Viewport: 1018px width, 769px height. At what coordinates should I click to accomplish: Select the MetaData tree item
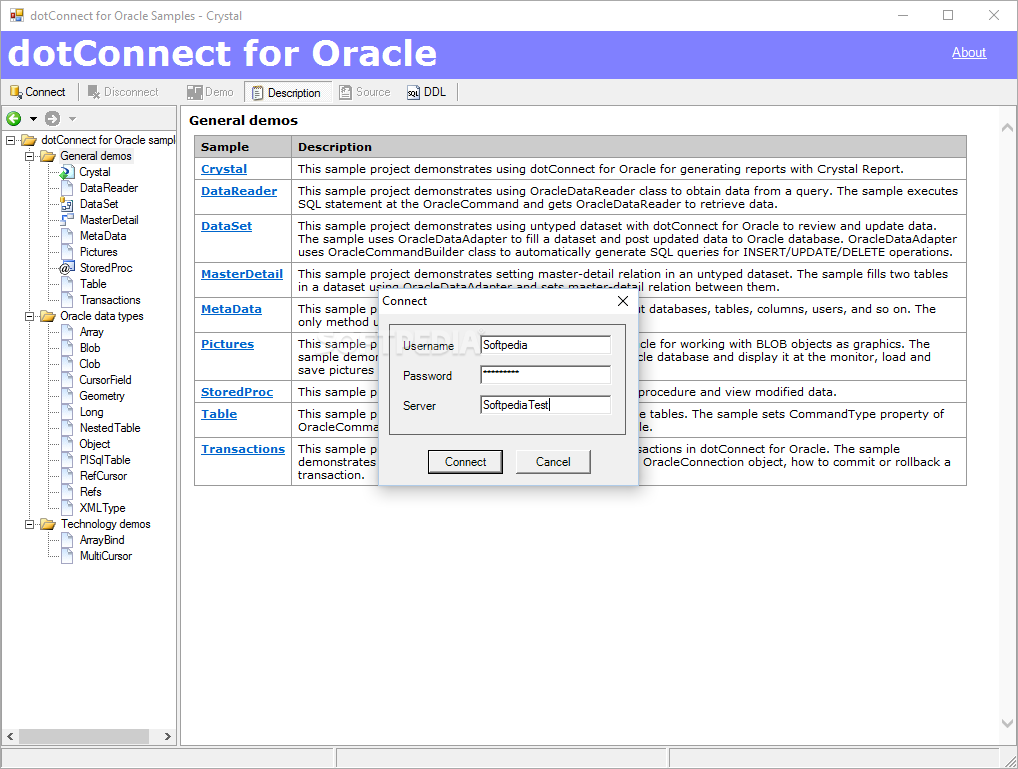tap(103, 236)
